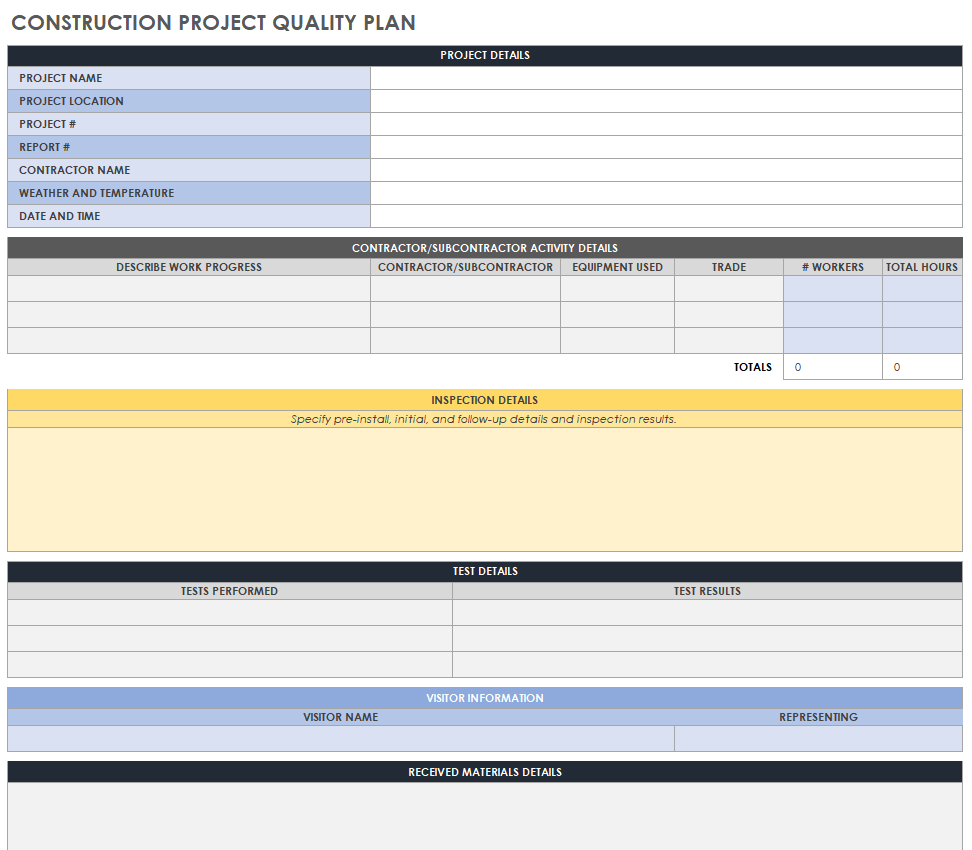Select first # Workers entry cell

832,289
